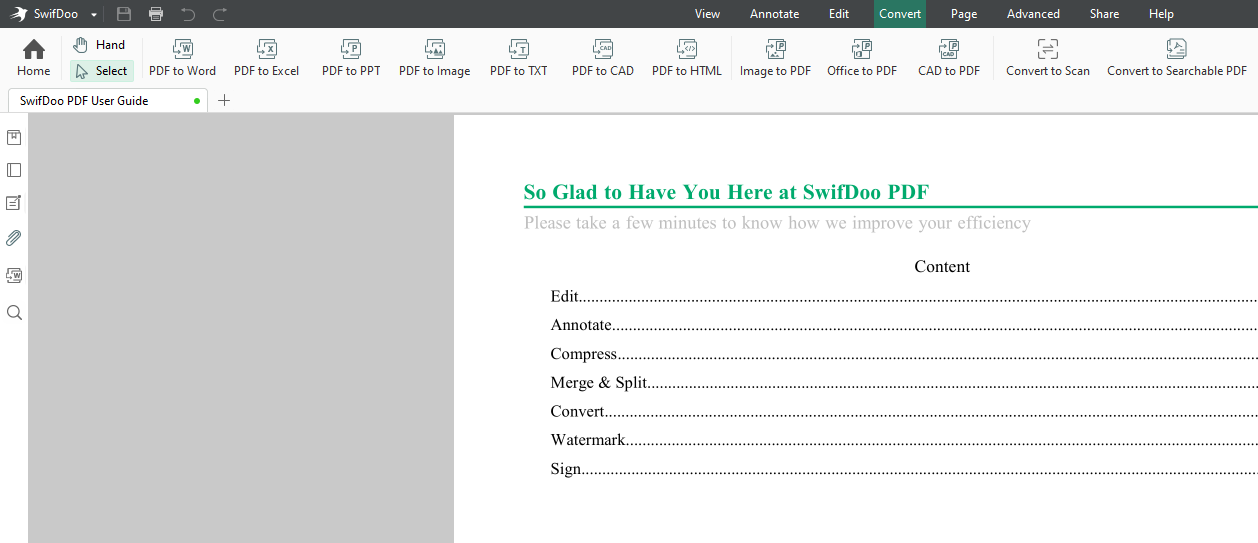Choose Convert to Searchable PDF tool
This screenshot has width=1258, height=543.
pyautogui.click(x=1177, y=58)
